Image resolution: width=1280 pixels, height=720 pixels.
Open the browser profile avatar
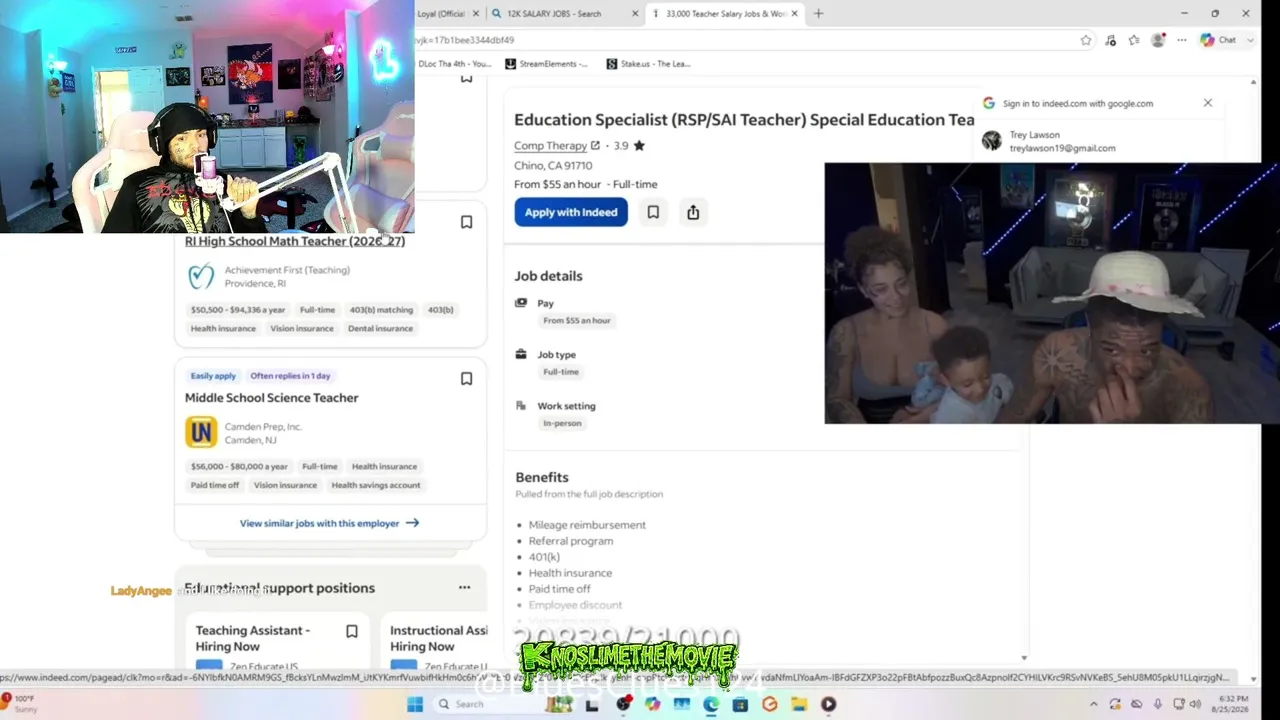pyautogui.click(x=1158, y=40)
